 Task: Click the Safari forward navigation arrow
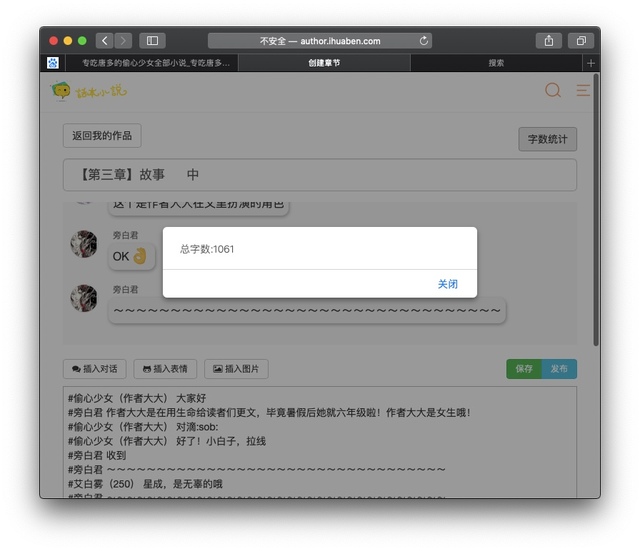123,41
